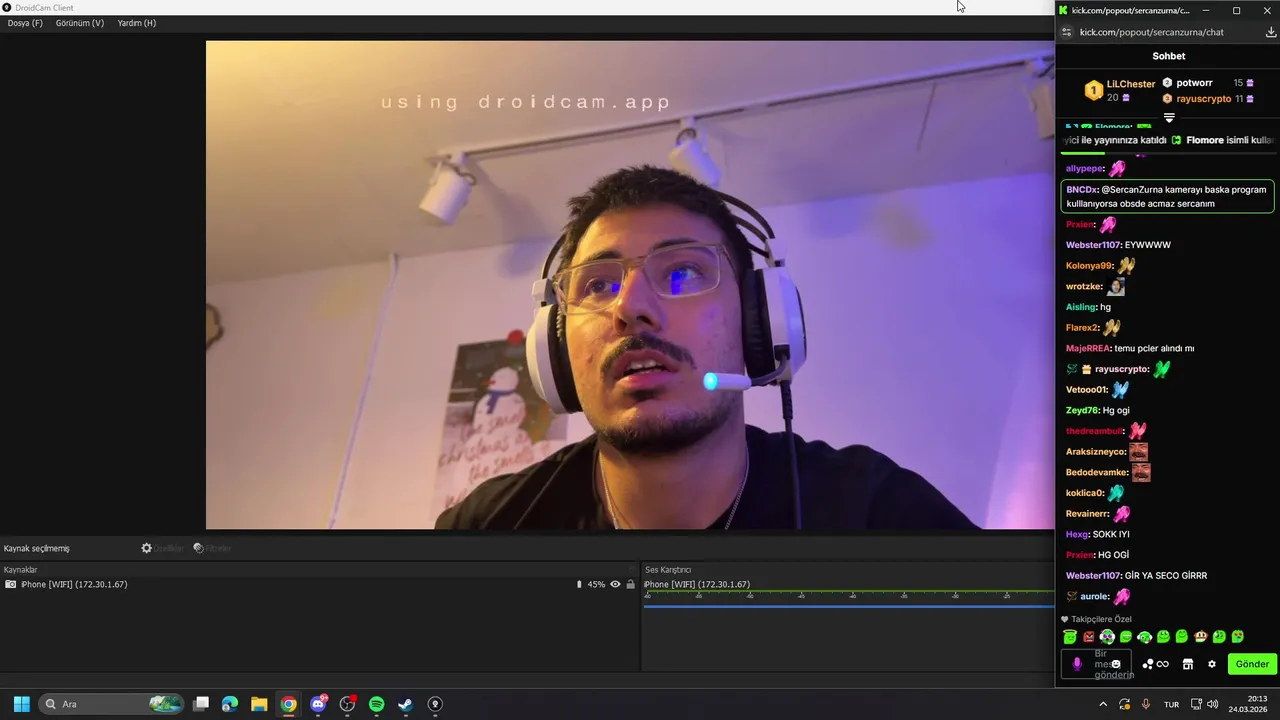Open Microsoft Edge from taskbar
Image resolution: width=1280 pixels, height=720 pixels.
(x=230, y=704)
